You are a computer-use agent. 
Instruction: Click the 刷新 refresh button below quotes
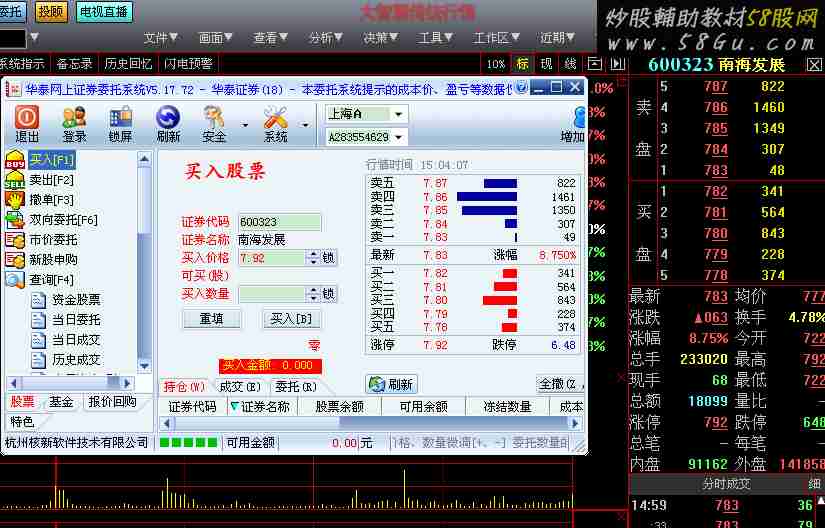coord(391,384)
